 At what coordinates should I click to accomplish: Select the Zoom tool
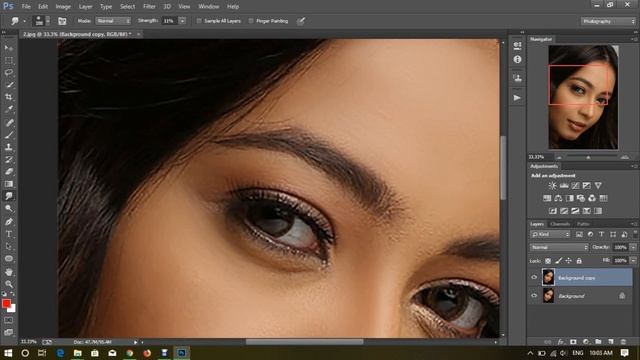(x=9, y=284)
